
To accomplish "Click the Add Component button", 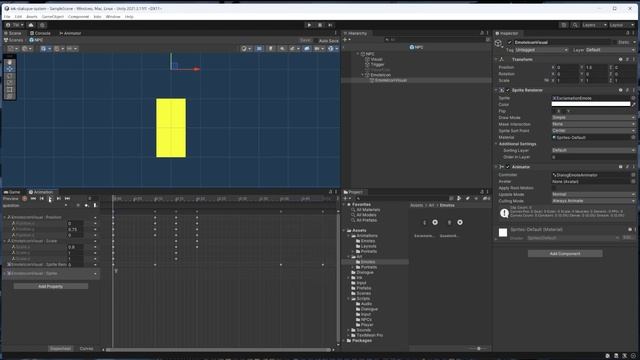I will (565, 254).
